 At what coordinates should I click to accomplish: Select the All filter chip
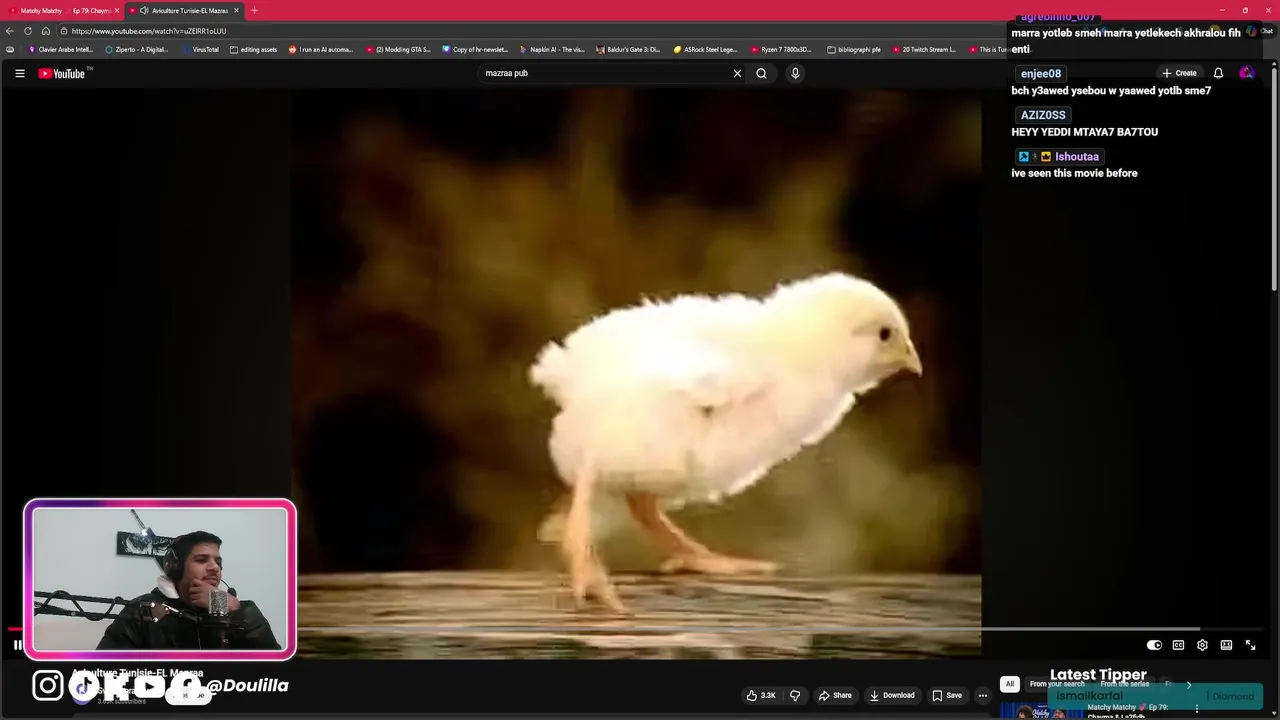pyautogui.click(x=1010, y=684)
